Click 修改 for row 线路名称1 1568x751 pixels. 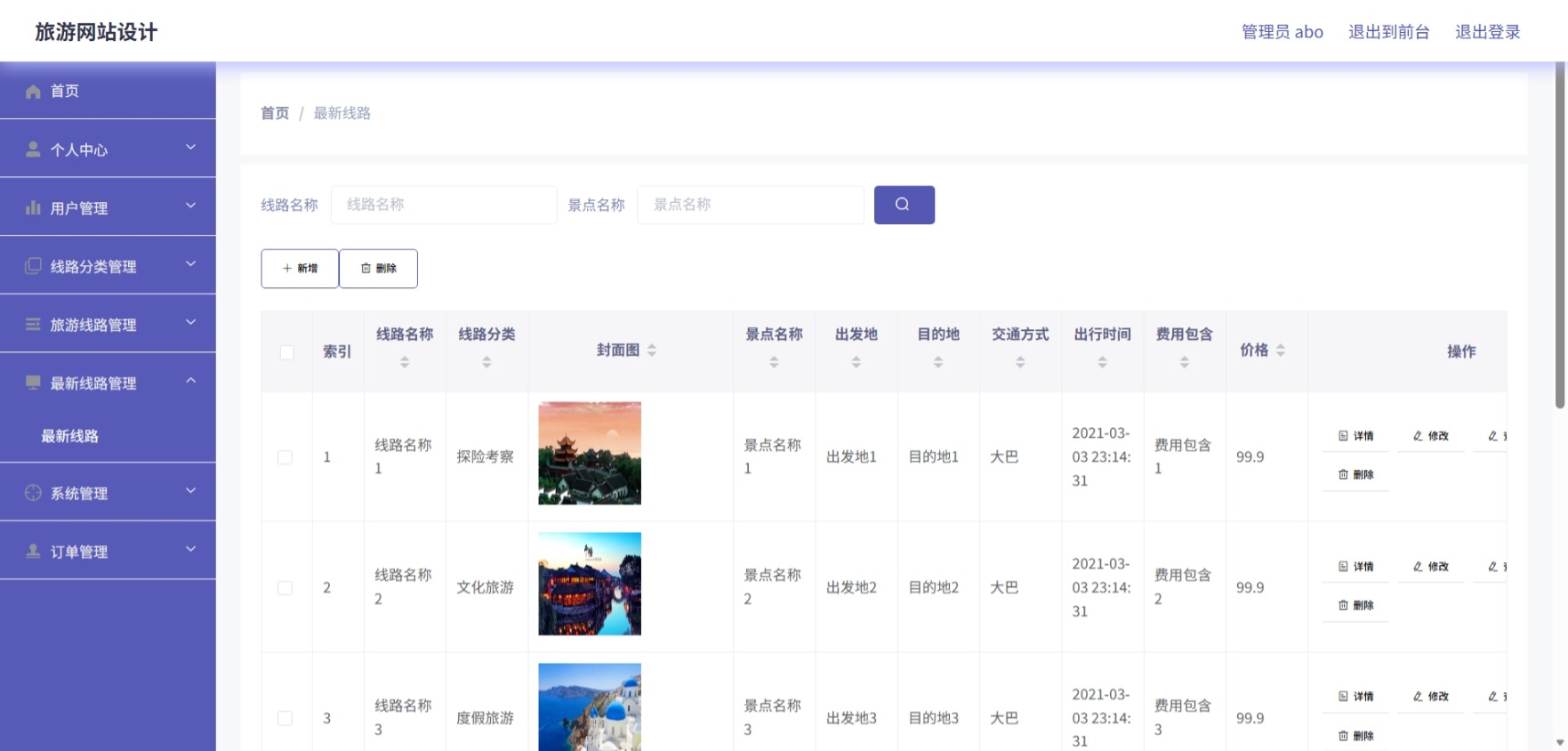point(1431,436)
